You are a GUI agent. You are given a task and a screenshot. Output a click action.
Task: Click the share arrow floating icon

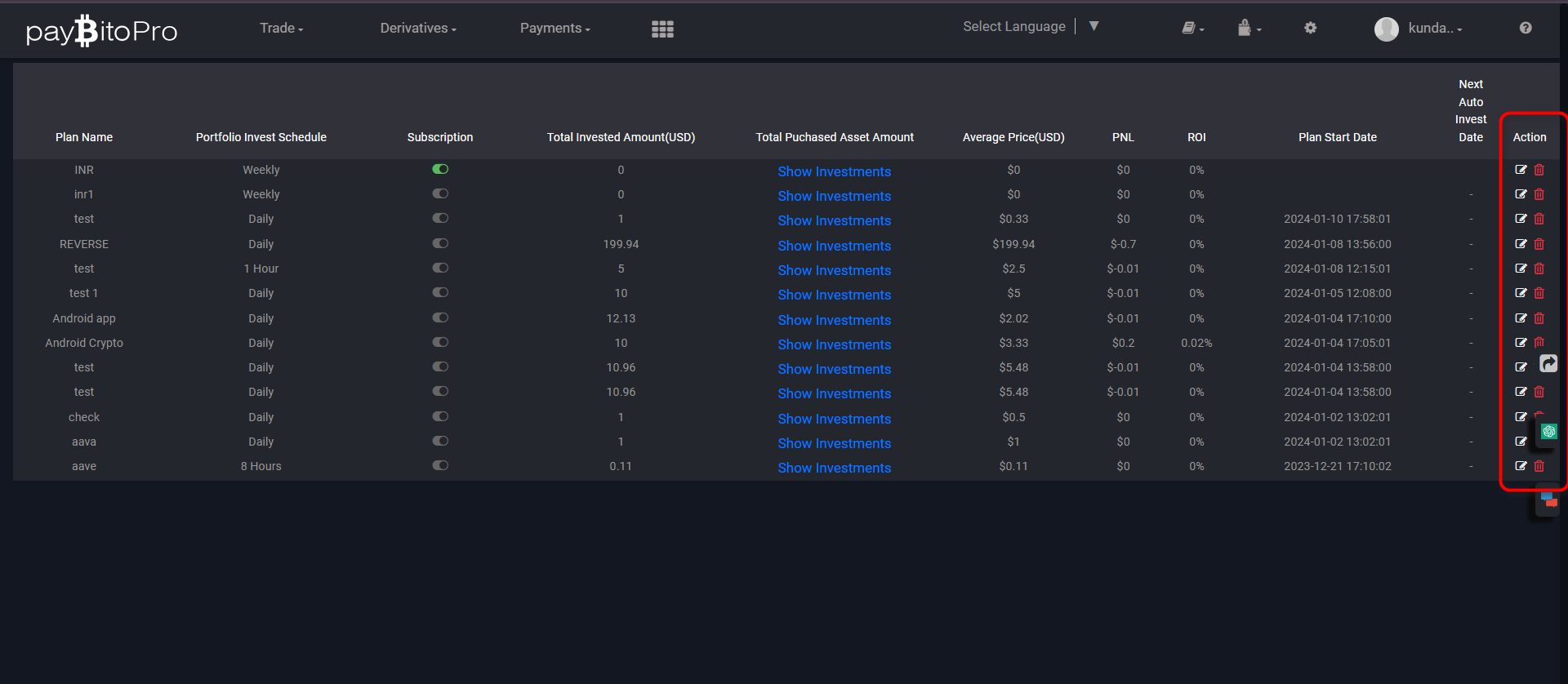[1548, 363]
